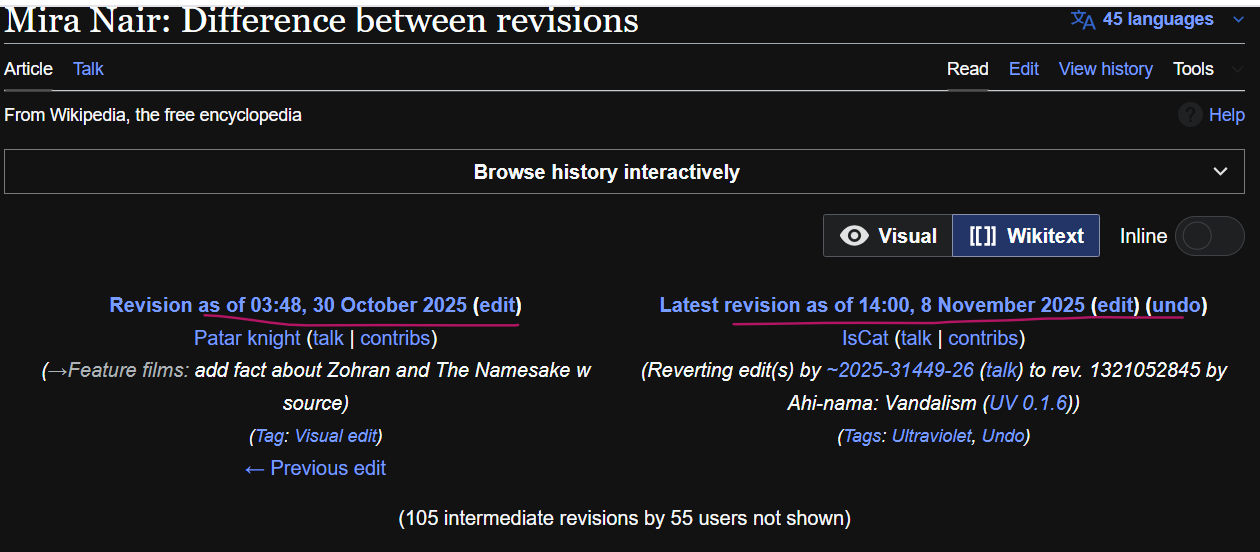Click the Ultraviolet tag link

931,436
